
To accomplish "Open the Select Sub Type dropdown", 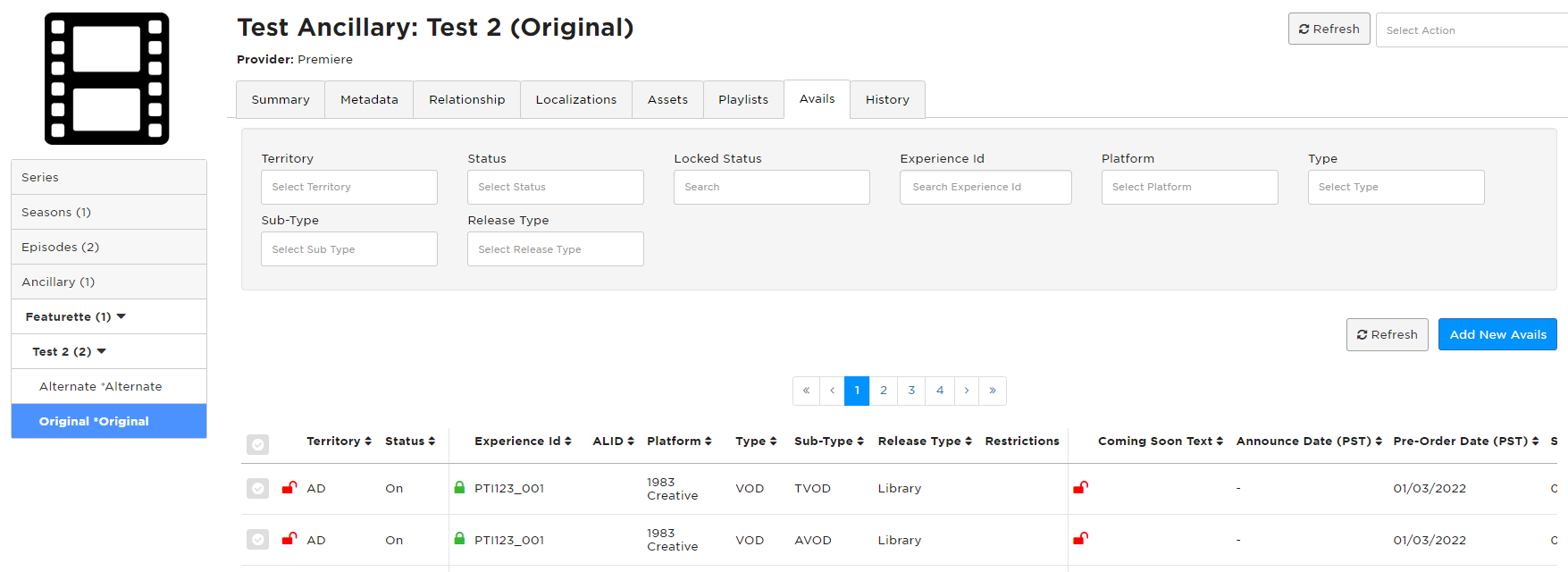I will point(349,249).
